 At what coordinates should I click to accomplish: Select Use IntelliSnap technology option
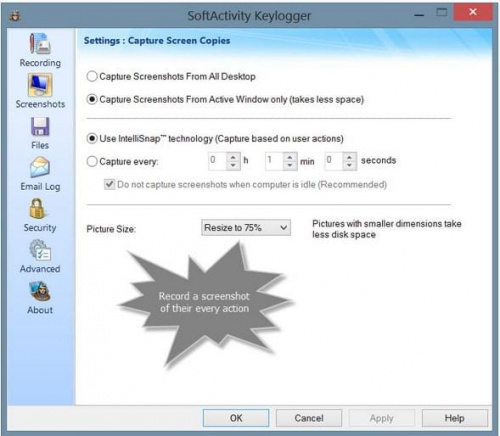point(215,139)
